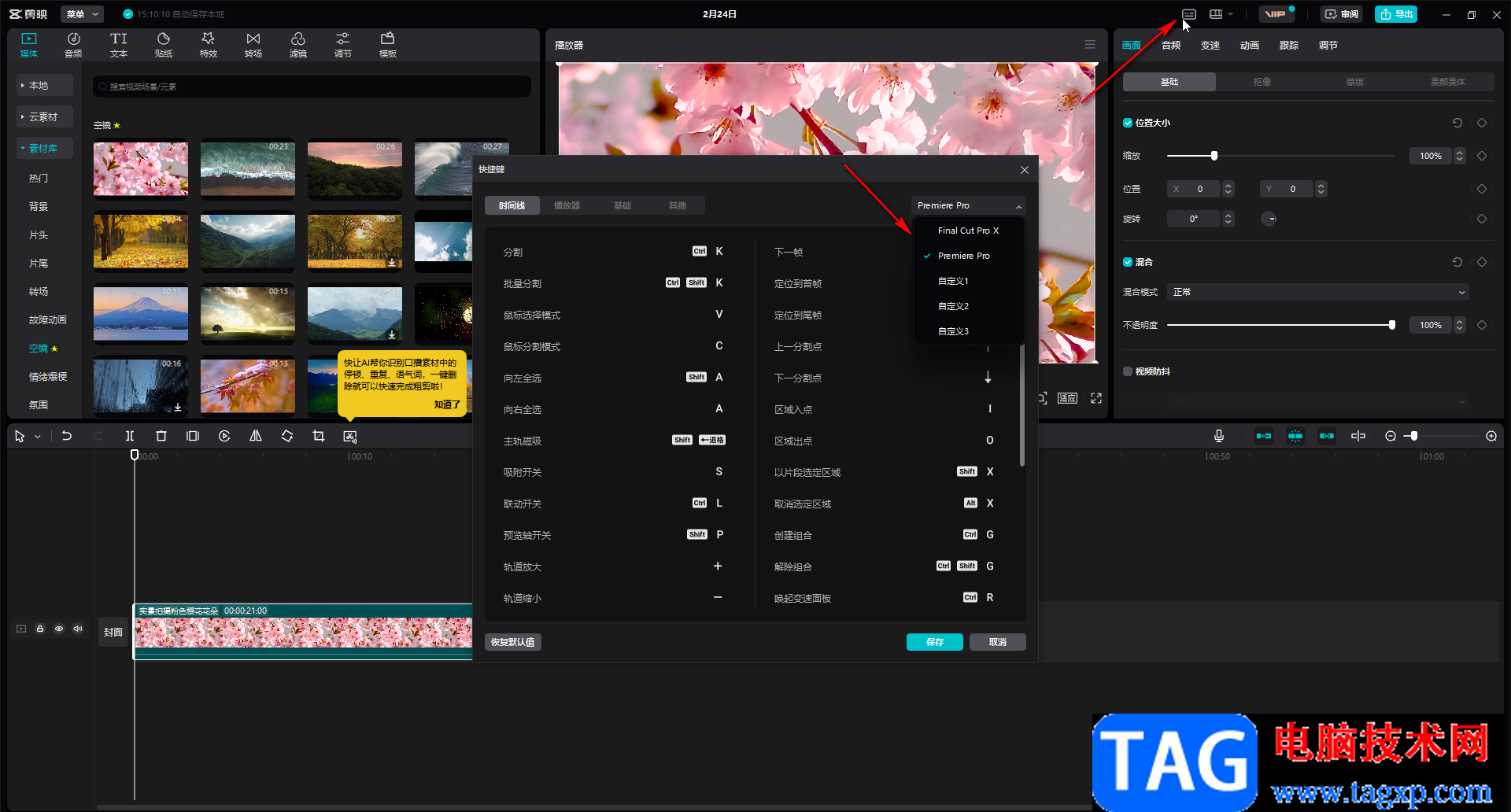Click the timeline zoom slider handle

tap(1414, 436)
